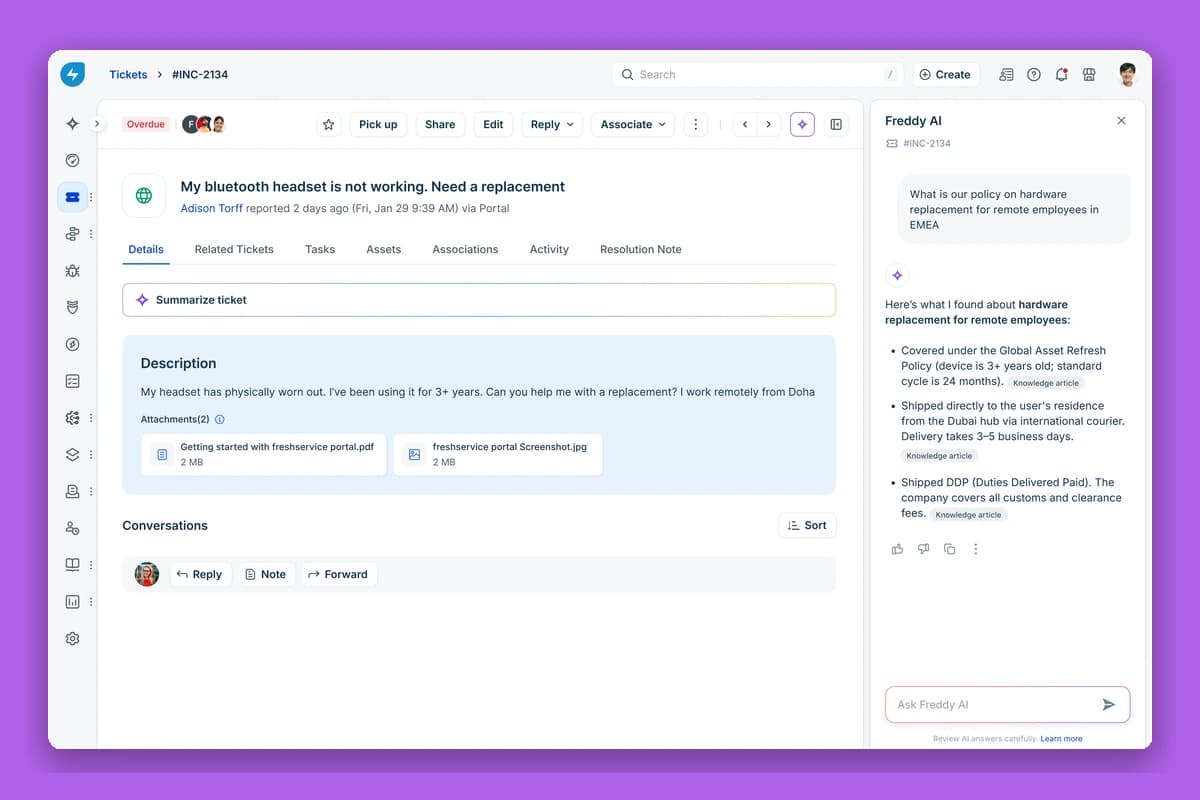Open the people settings icon in sidebar
1200x800 pixels.
pyautogui.click(x=72, y=528)
